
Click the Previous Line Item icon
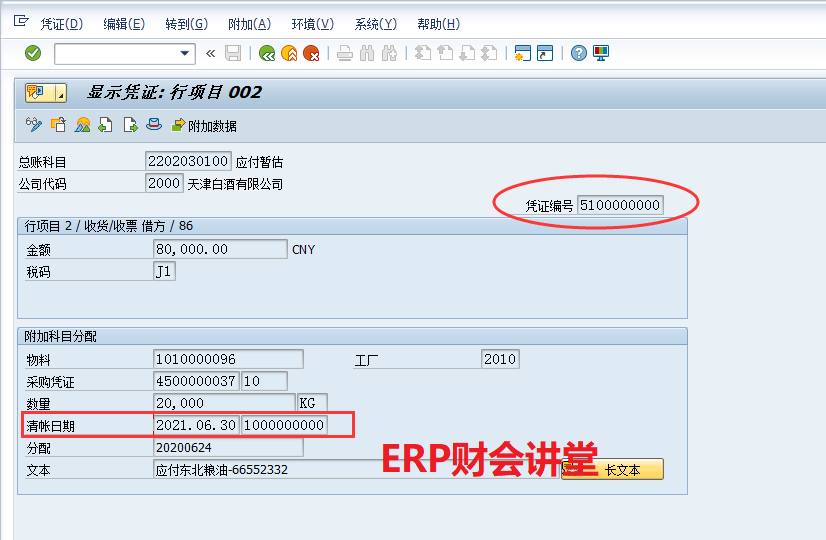(105, 125)
